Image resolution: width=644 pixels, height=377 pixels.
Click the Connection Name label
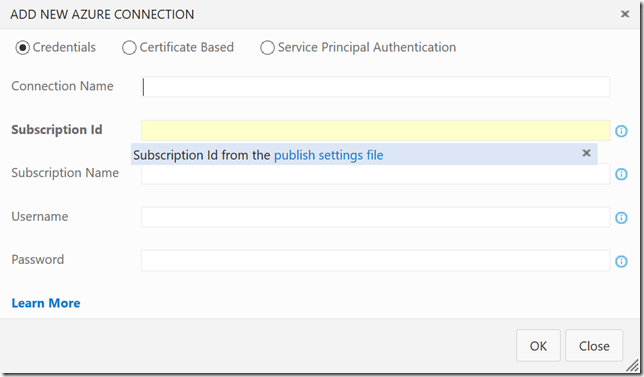[x=62, y=86]
